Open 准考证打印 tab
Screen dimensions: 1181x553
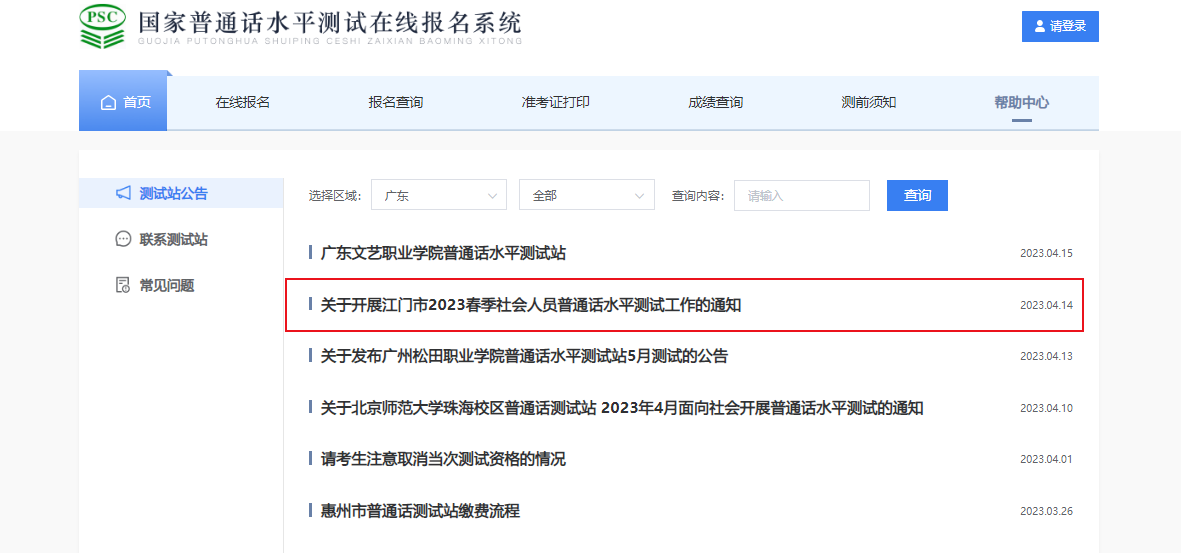[555, 103]
